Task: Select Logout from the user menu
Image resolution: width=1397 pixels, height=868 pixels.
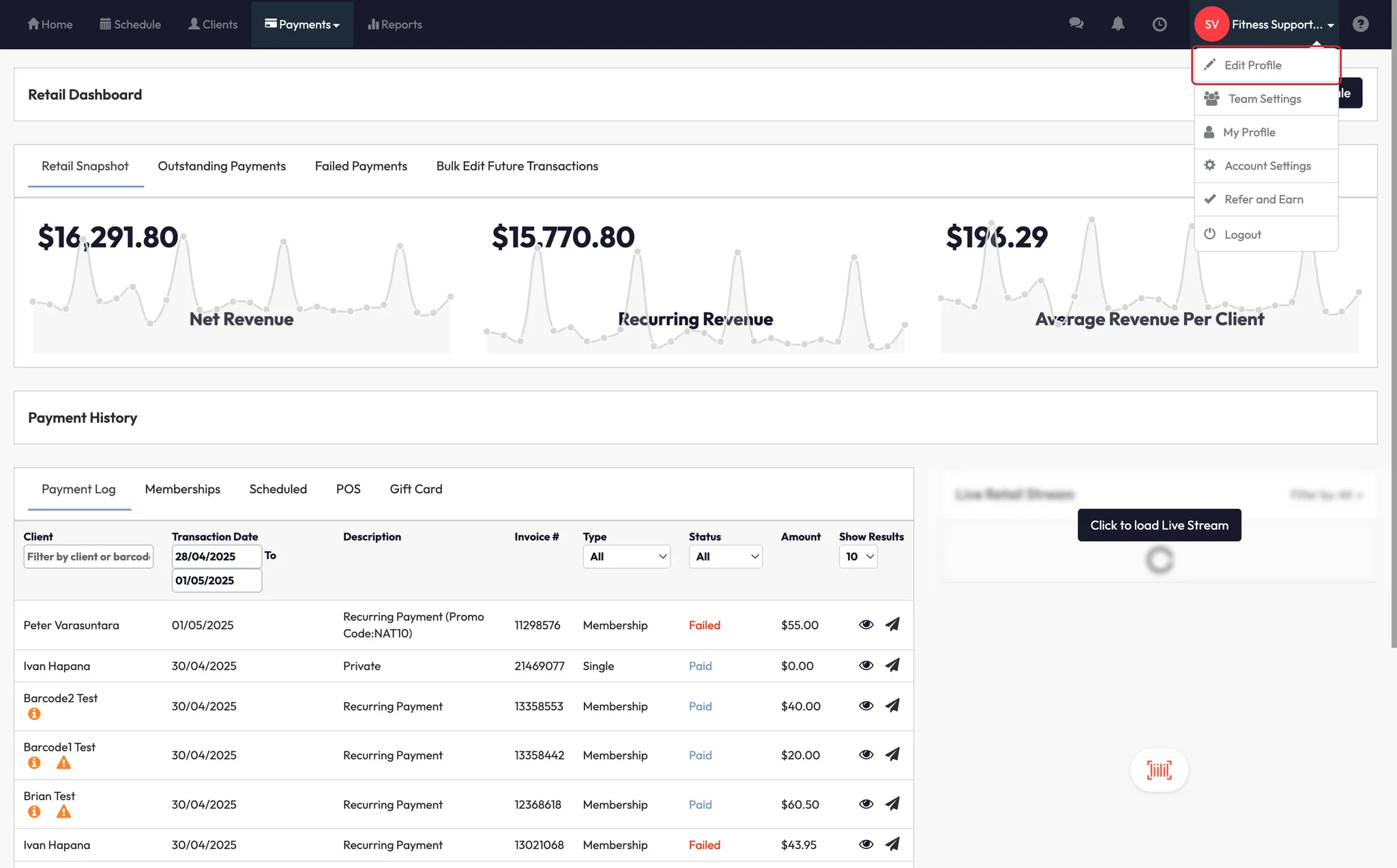Action: point(1242,235)
